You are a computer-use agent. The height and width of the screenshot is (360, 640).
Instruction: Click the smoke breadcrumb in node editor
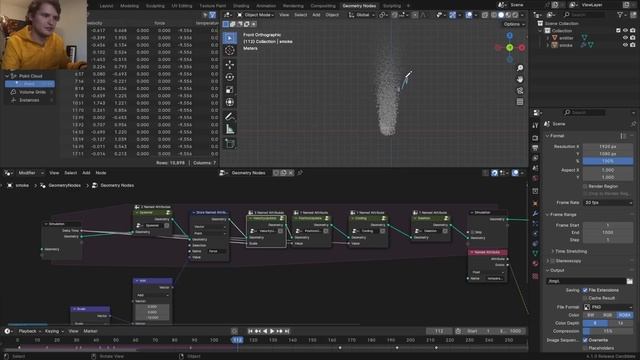click(x=22, y=186)
